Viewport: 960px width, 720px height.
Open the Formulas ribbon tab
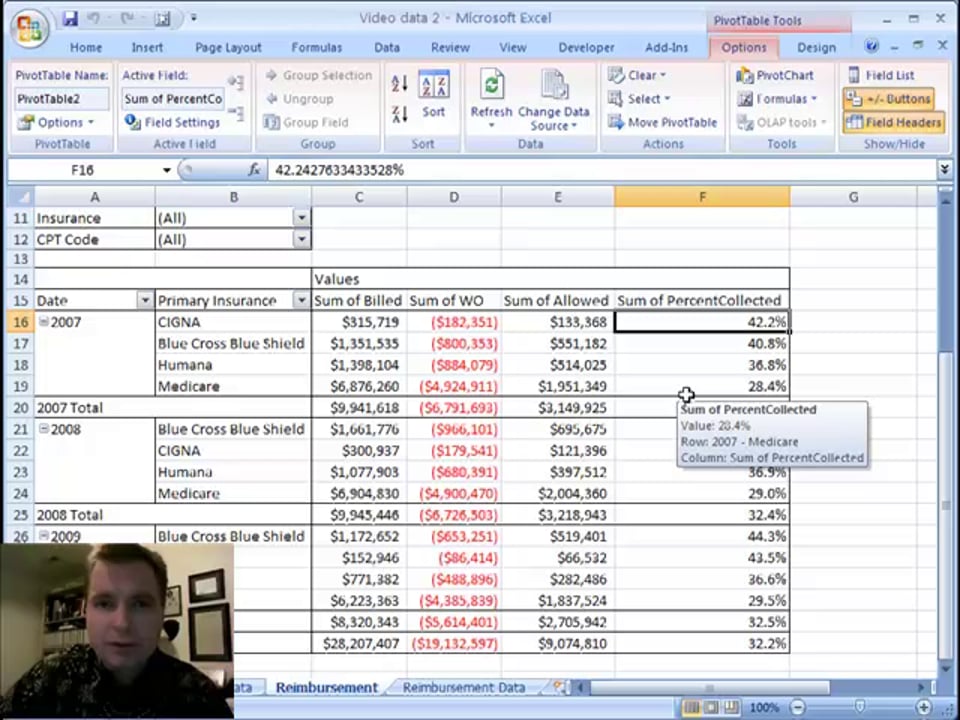pos(317,47)
